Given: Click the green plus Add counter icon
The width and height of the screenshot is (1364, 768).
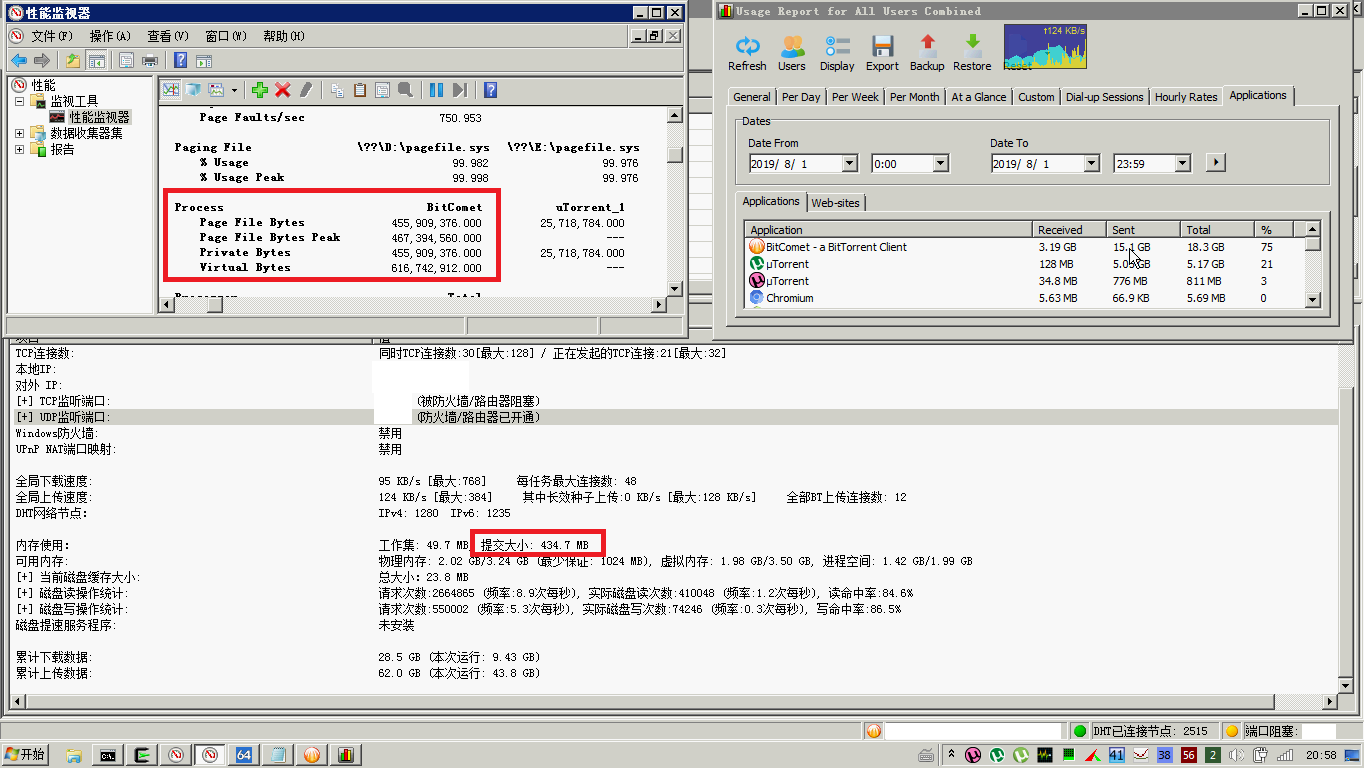Looking at the screenshot, I should 260,90.
